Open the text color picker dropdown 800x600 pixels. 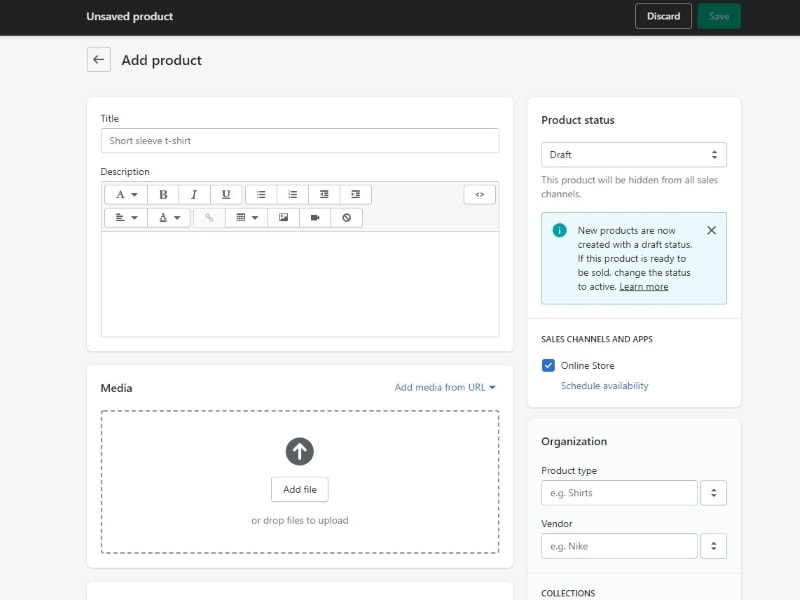click(168, 217)
